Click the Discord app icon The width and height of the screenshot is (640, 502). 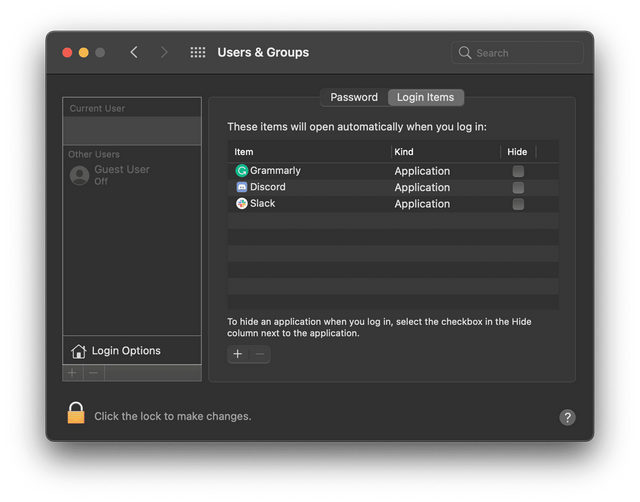tap(241, 187)
